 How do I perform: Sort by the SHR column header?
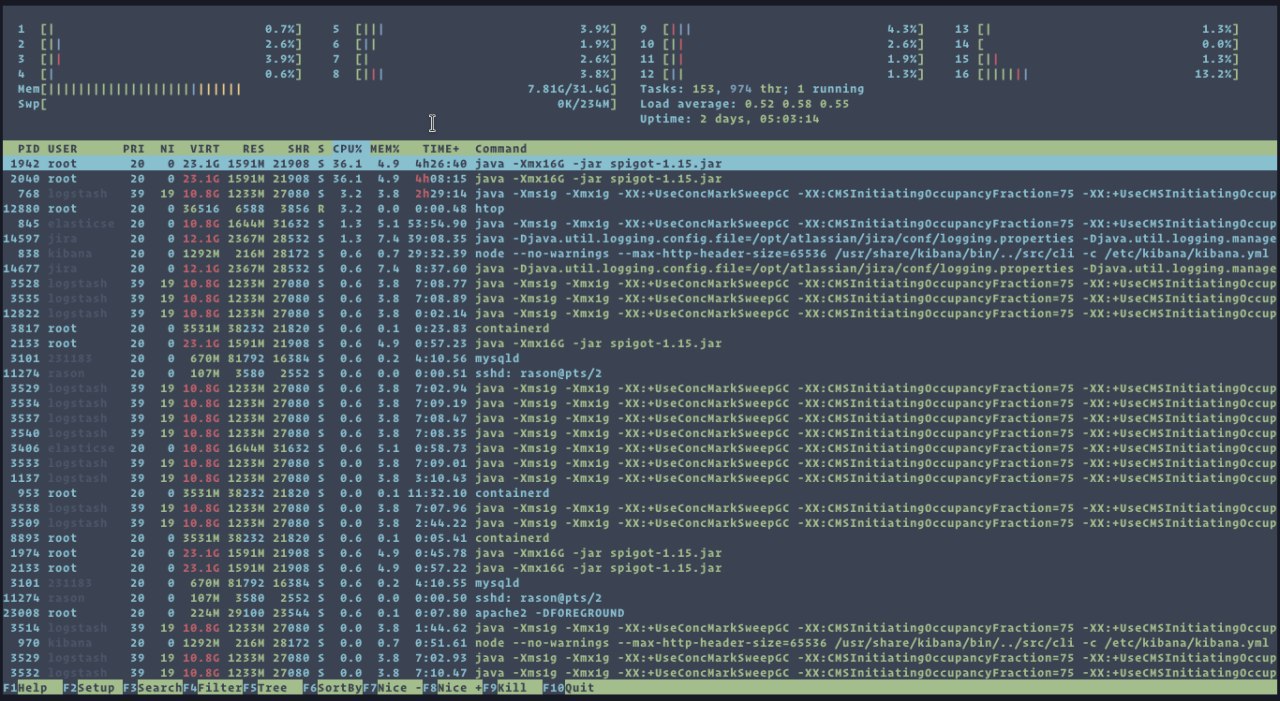(298, 148)
